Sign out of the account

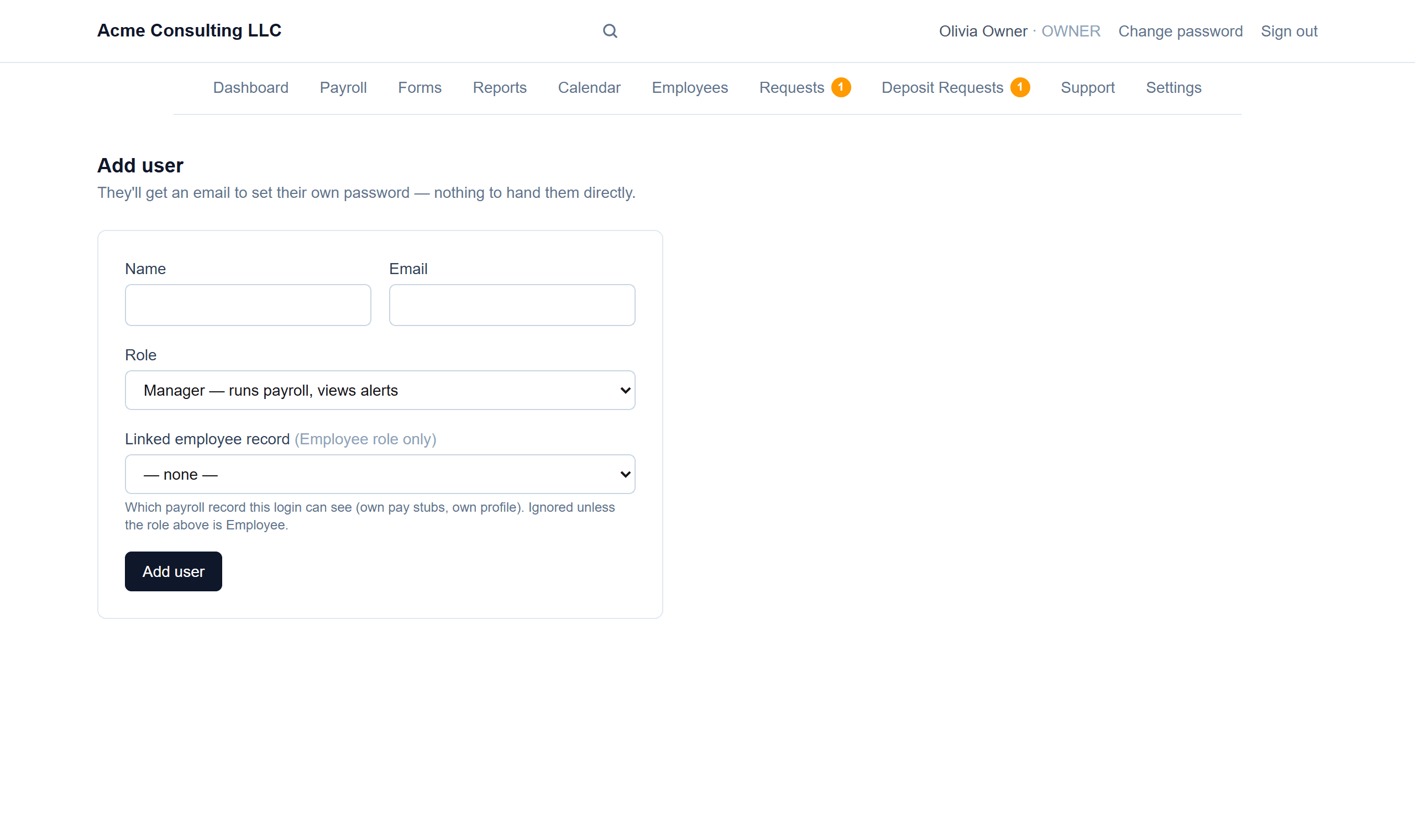[x=1289, y=31]
